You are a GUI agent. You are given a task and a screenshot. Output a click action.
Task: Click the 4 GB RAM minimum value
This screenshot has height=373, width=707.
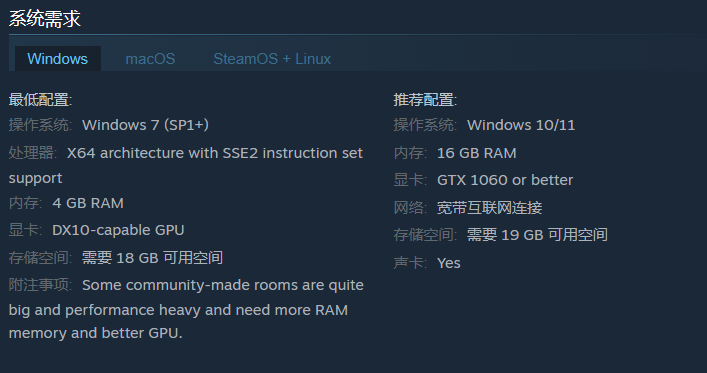[x=88, y=203]
